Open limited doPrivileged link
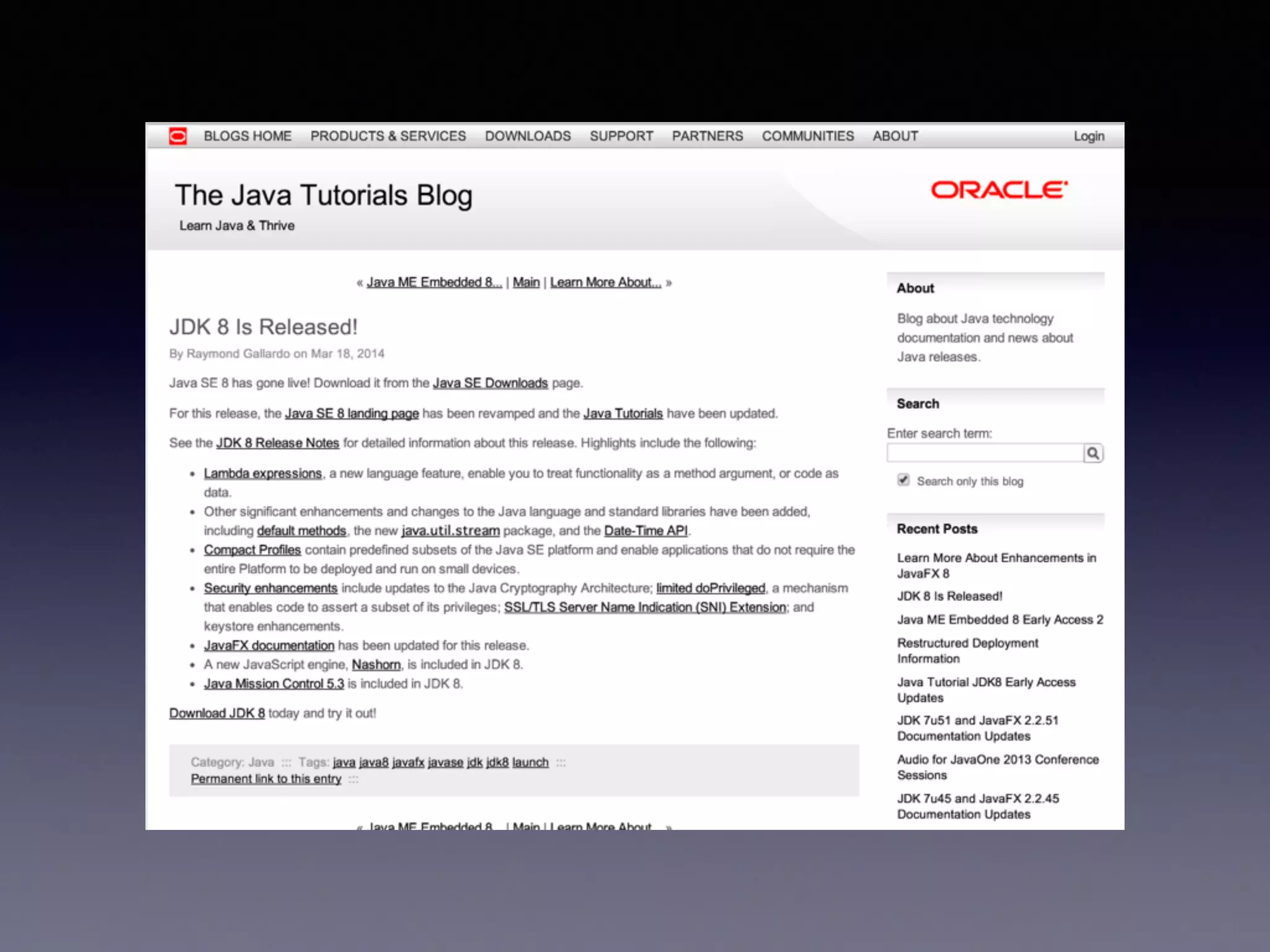The image size is (1270, 952). [x=711, y=588]
